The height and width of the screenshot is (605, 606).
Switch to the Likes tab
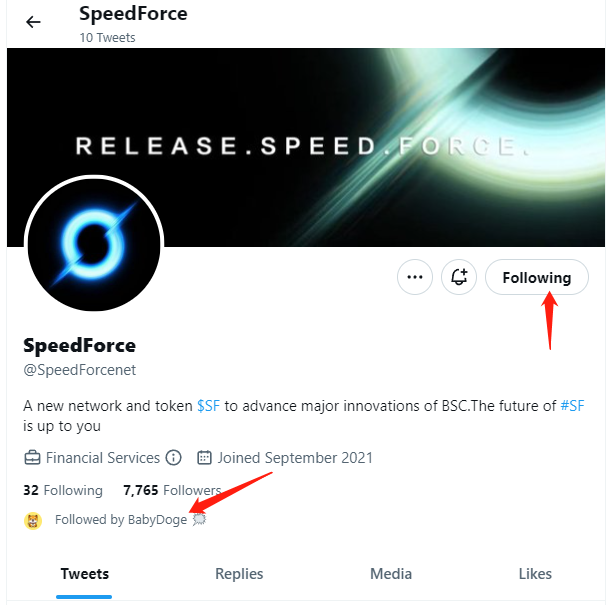[535, 573]
